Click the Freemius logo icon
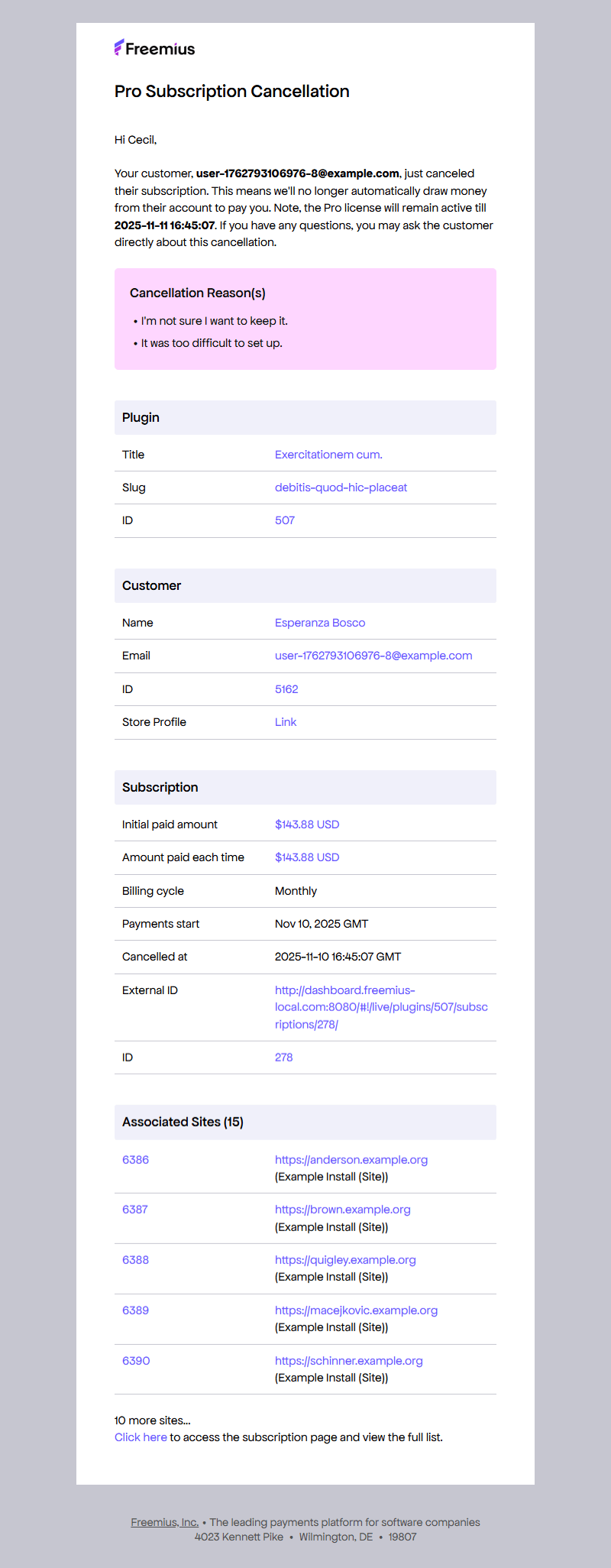 click(119, 48)
